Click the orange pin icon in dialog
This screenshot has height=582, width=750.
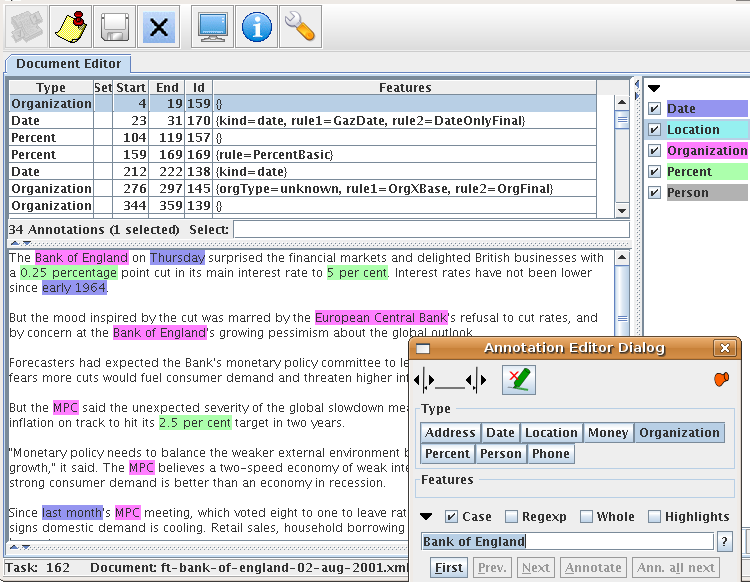coord(721,379)
